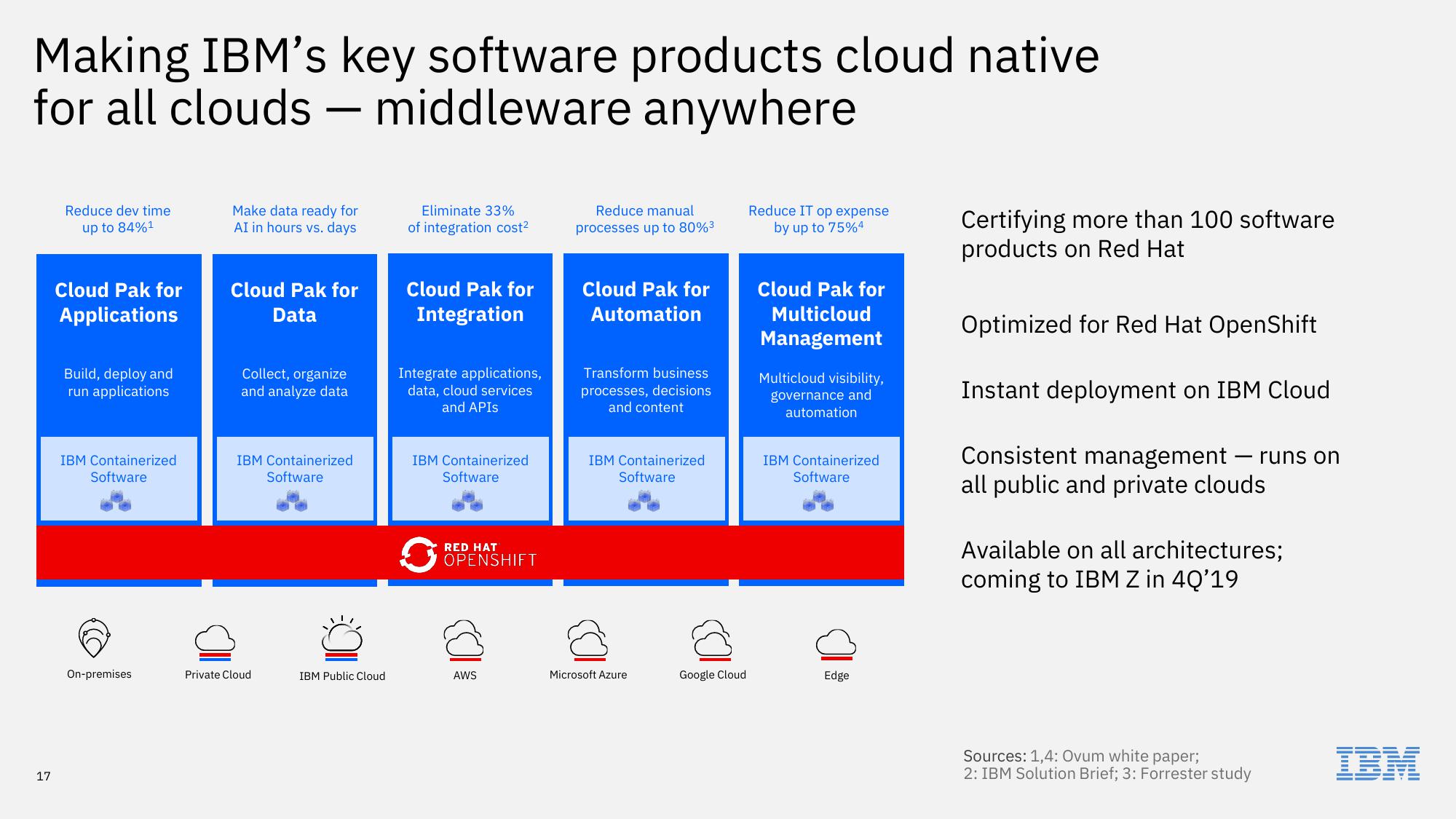The height and width of the screenshot is (819, 1456).
Task: Click 'Reduce IT op expense' text
Action: (819, 219)
